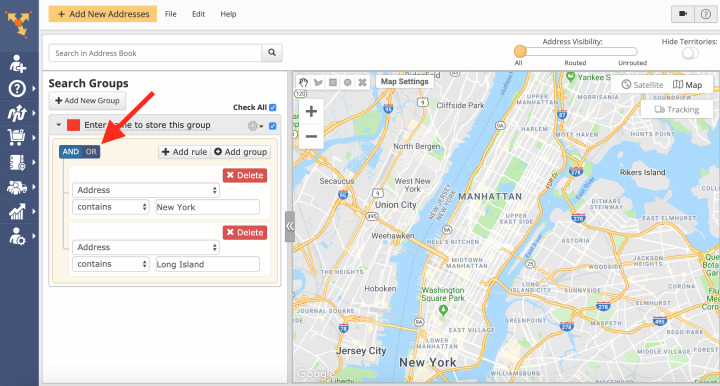Expand the routes sidebar submenu arrow

pyautogui.click(x=34, y=113)
